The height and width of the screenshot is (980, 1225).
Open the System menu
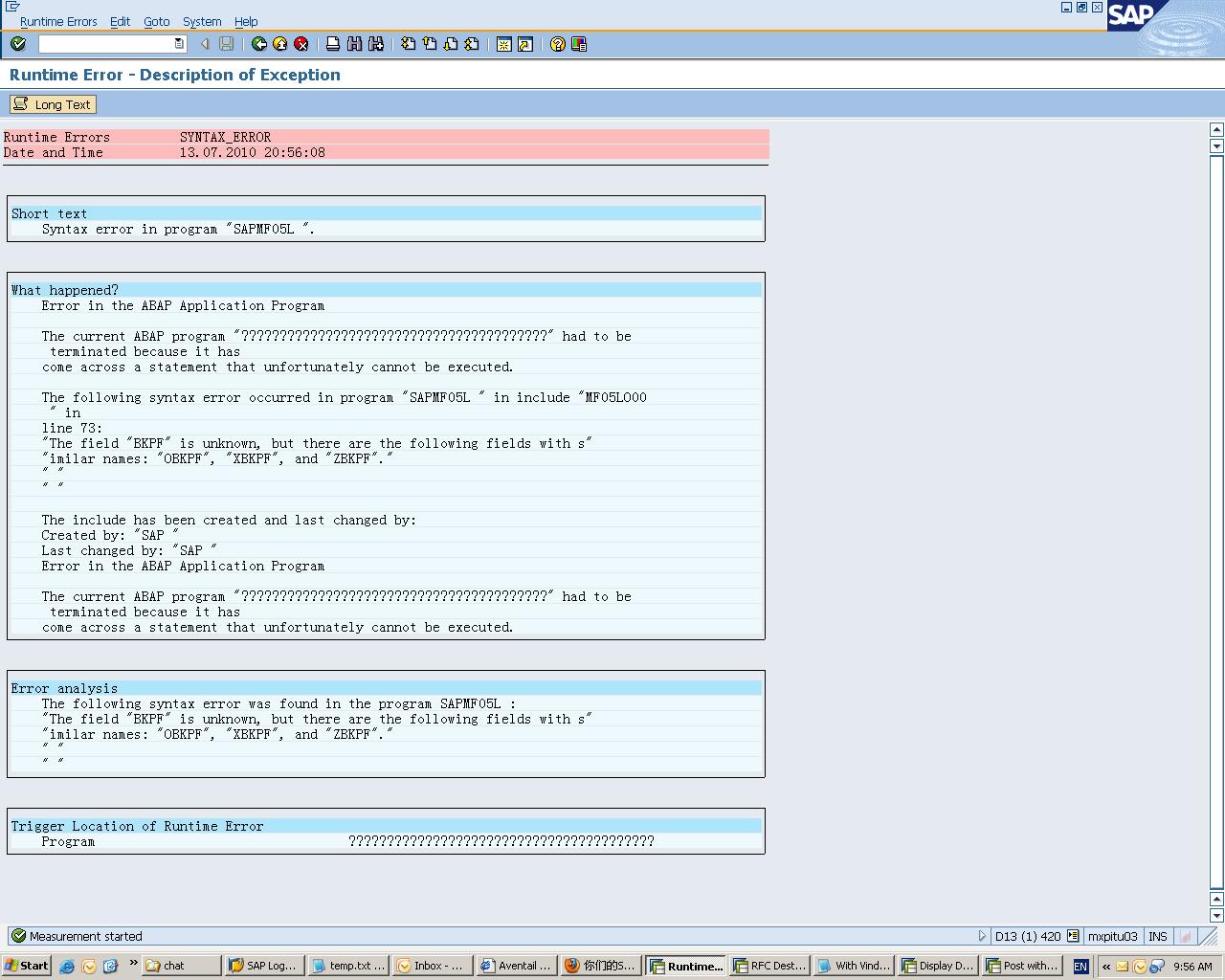tap(202, 21)
